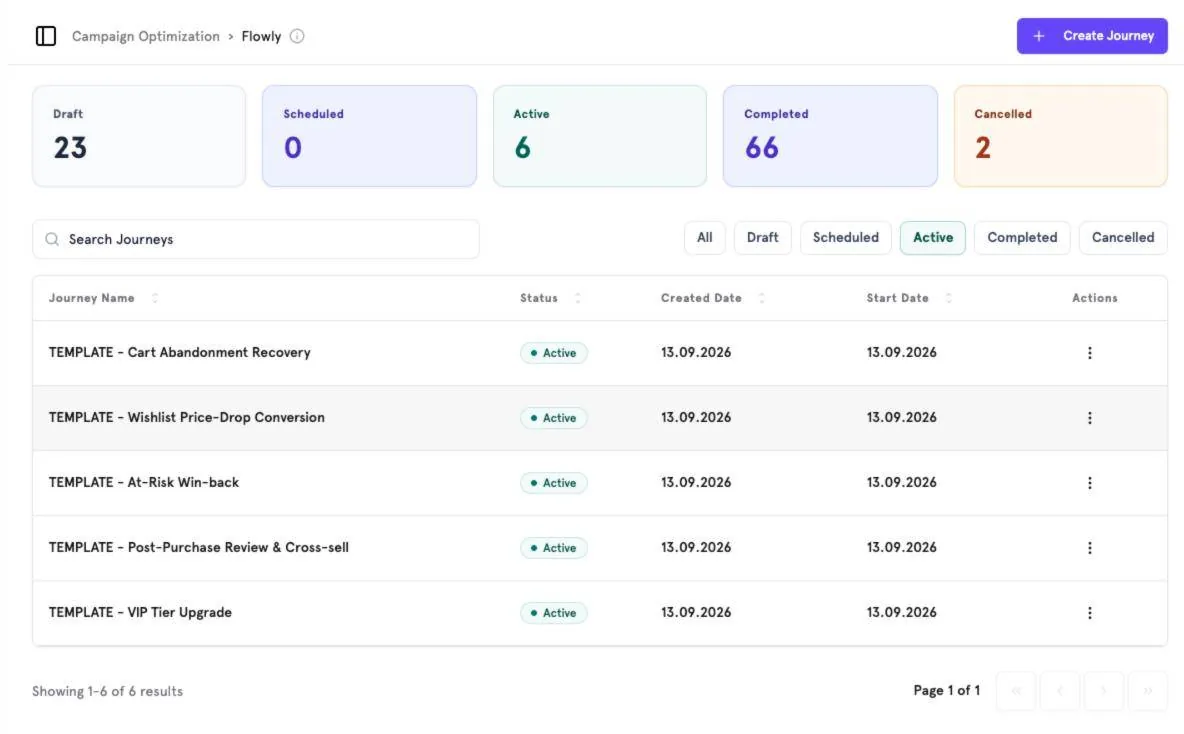Open actions menu for VIP Tier Upgrade

tap(1089, 612)
